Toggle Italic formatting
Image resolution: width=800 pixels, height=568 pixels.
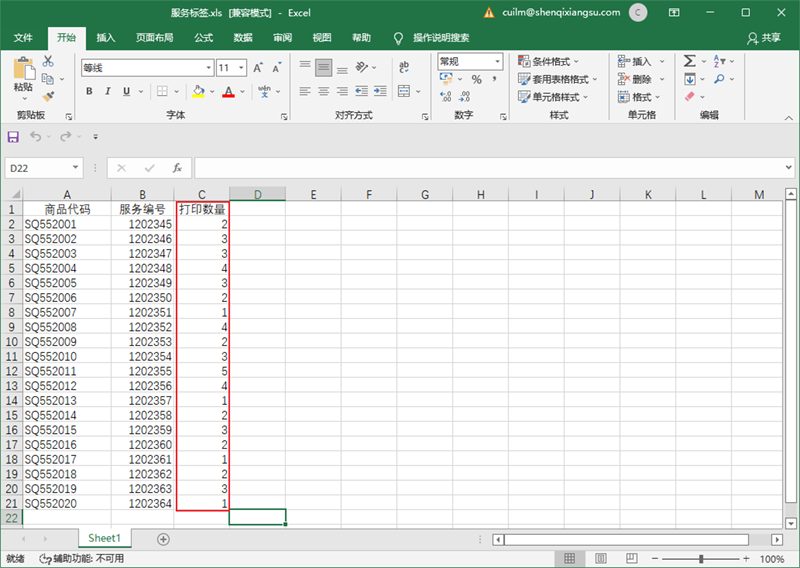pyautogui.click(x=107, y=92)
